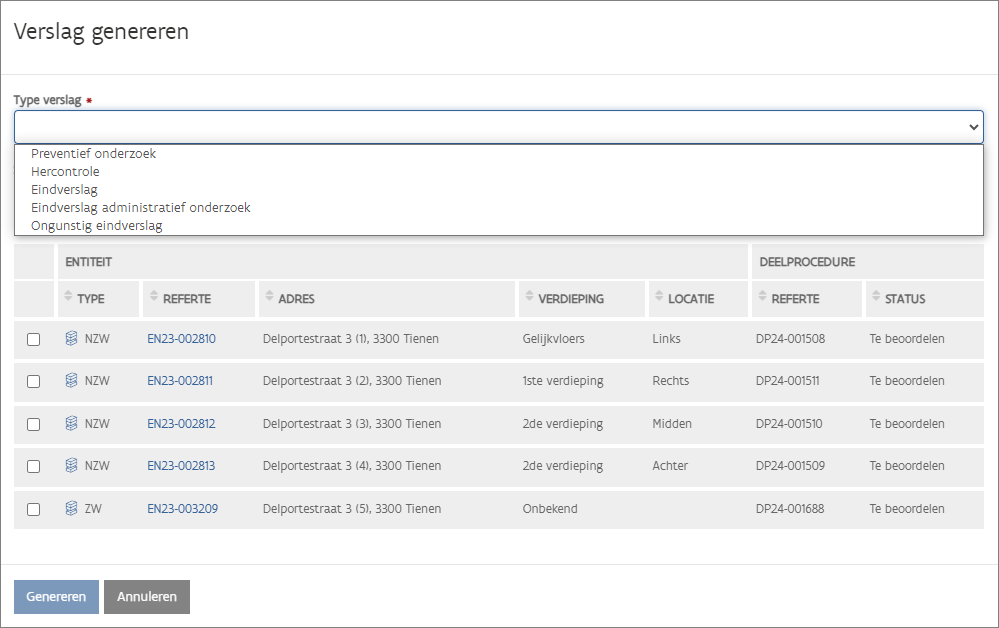Click the entity icon in the EN23-003209 row

(71, 509)
